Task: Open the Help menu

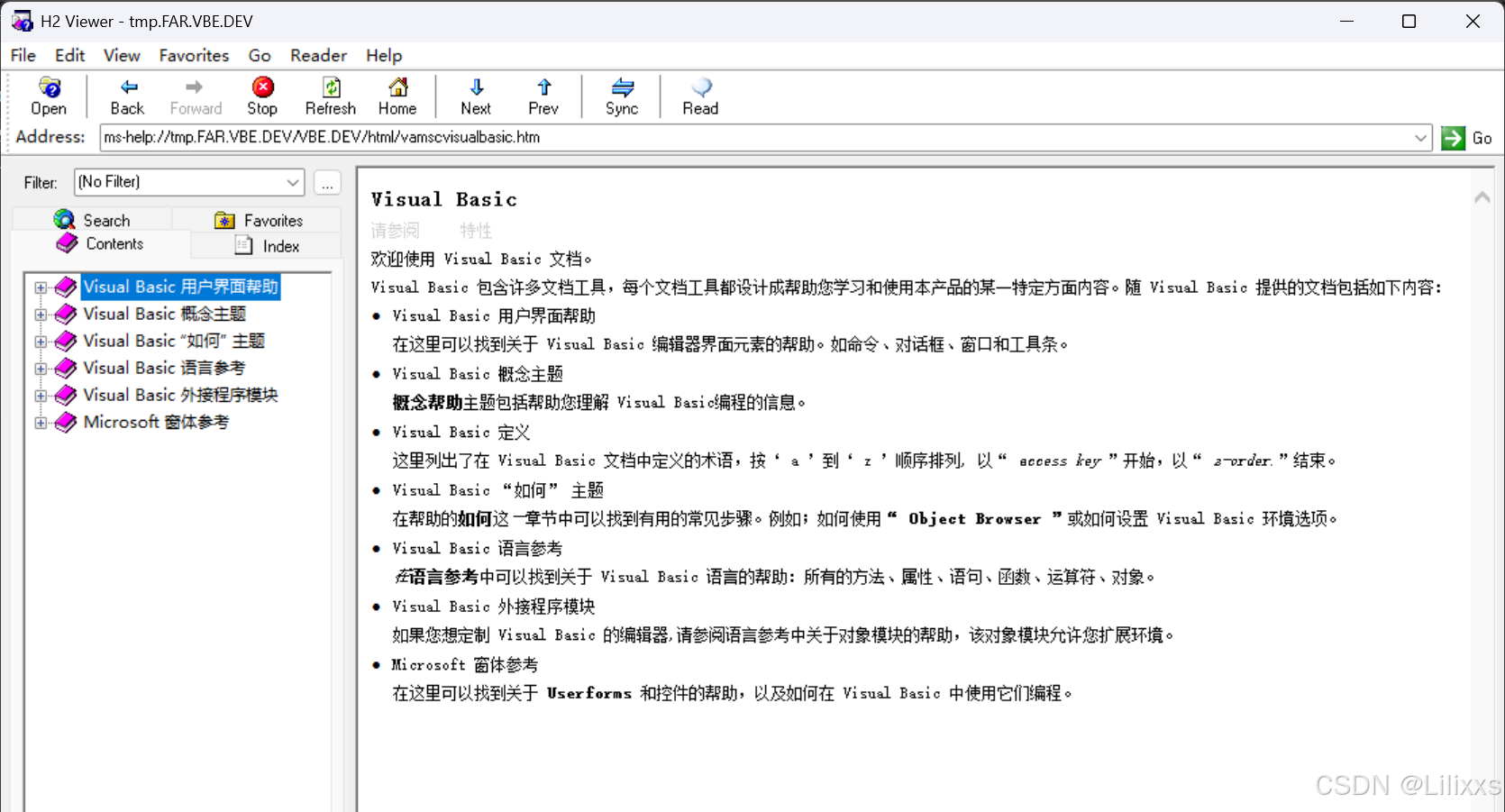Action: pyautogui.click(x=384, y=55)
